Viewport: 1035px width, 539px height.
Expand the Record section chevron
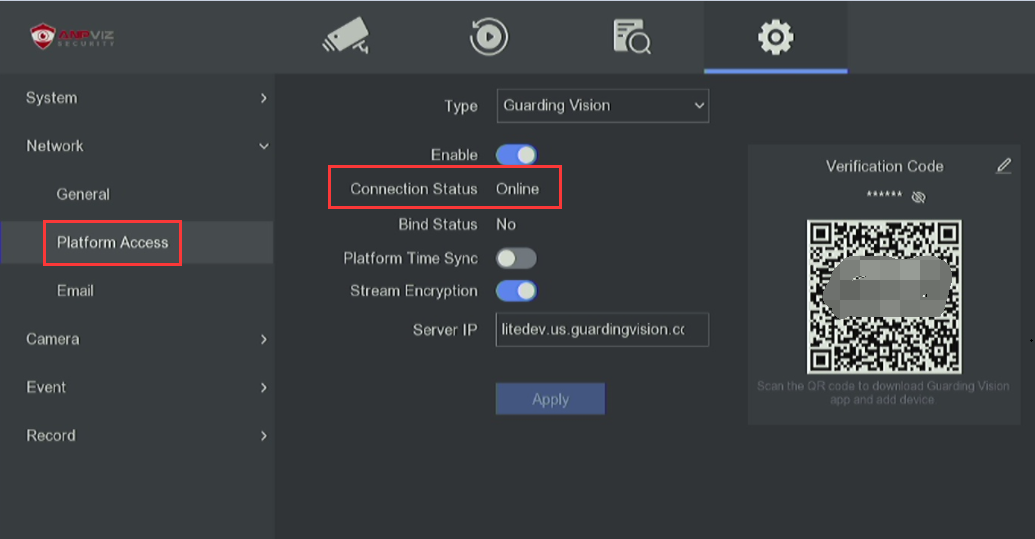click(x=263, y=435)
